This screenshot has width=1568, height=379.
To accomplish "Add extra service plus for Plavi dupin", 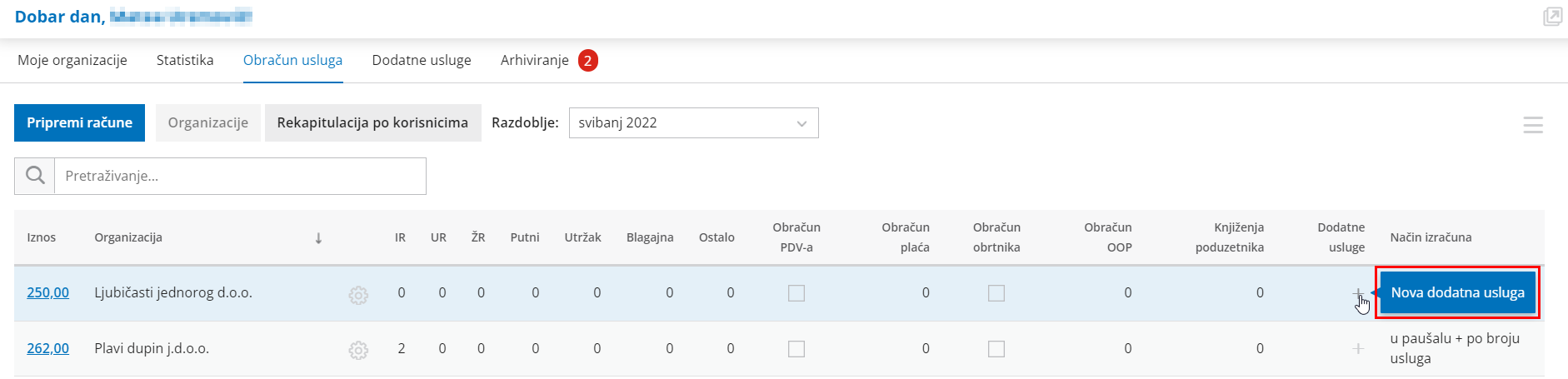I will click(x=1358, y=348).
